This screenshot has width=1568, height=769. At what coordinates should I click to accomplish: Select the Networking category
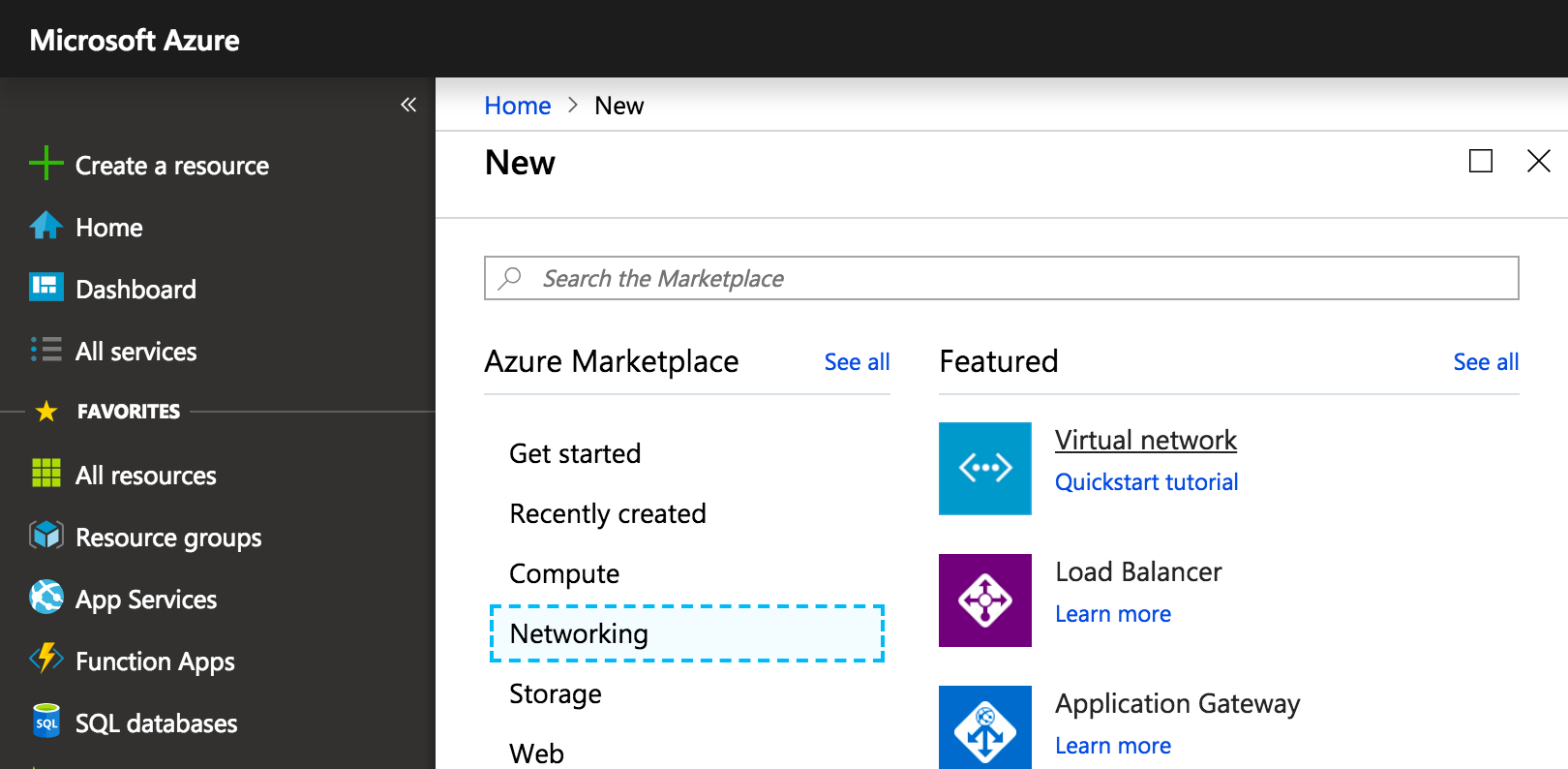point(687,633)
